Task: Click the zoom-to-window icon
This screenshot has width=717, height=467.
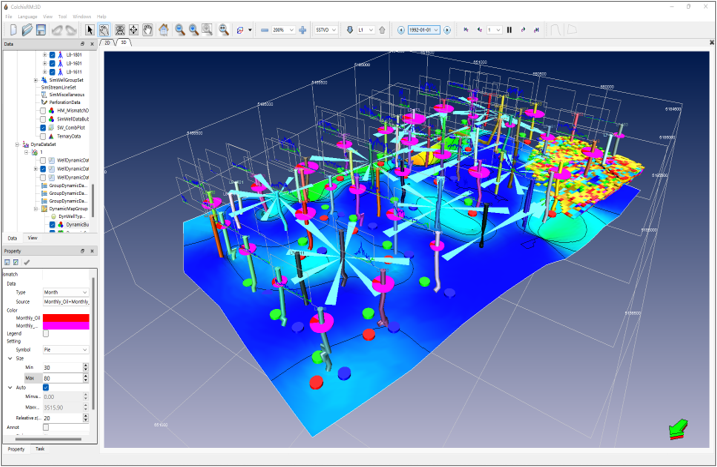Action: point(207,30)
